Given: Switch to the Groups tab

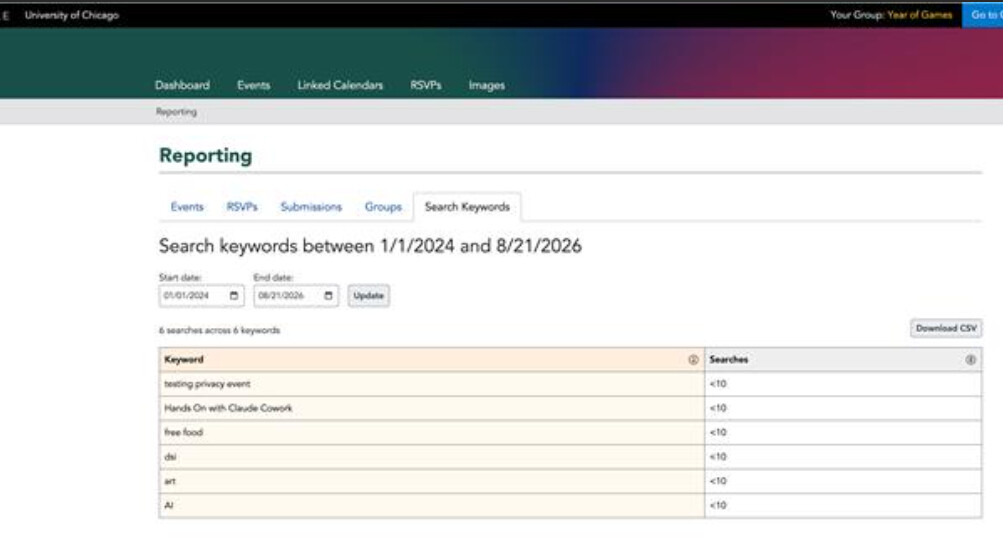Looking at the screenshot, I should point(383,207).
